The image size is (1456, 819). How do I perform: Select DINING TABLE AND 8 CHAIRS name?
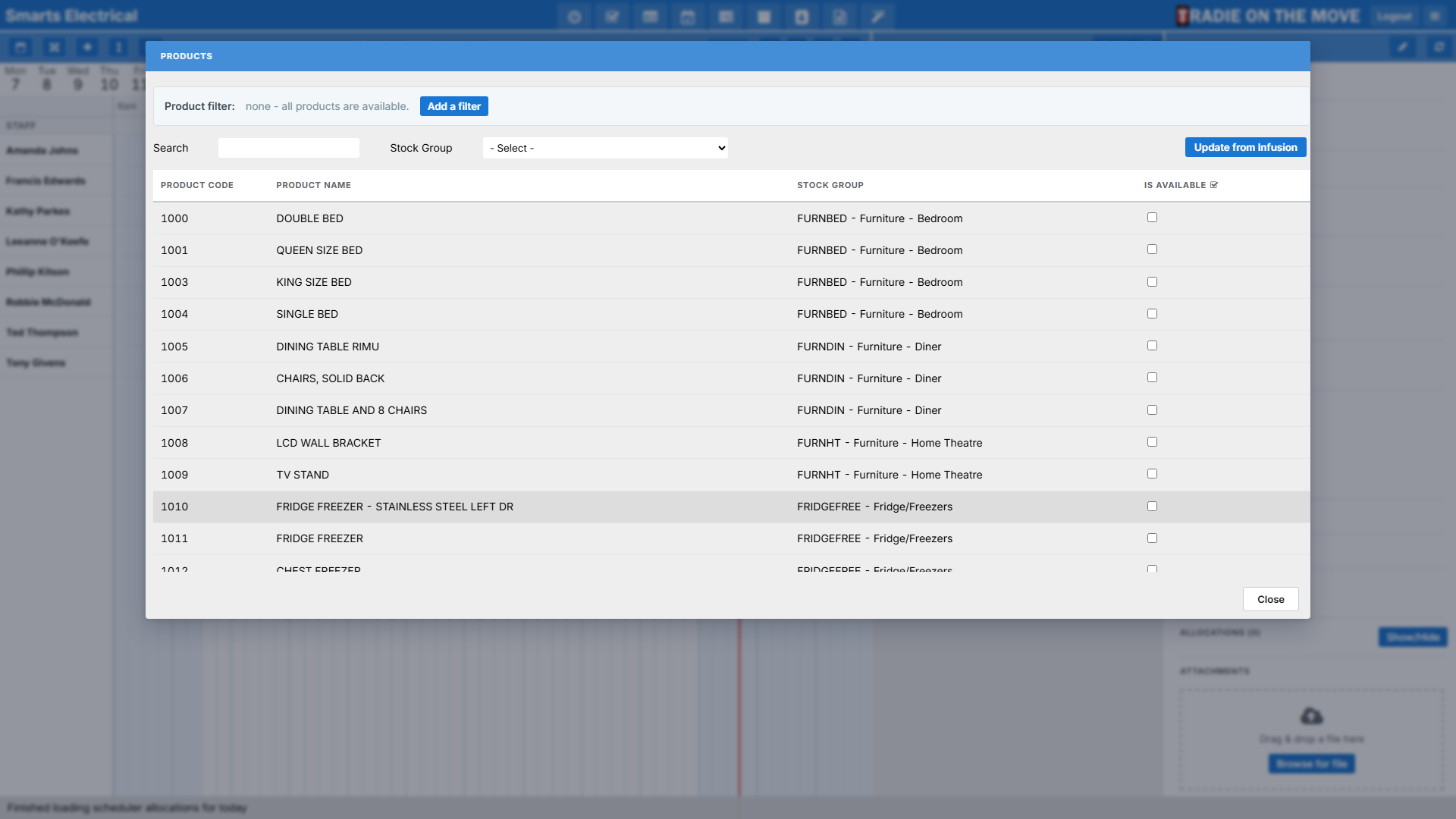[352, 410]
